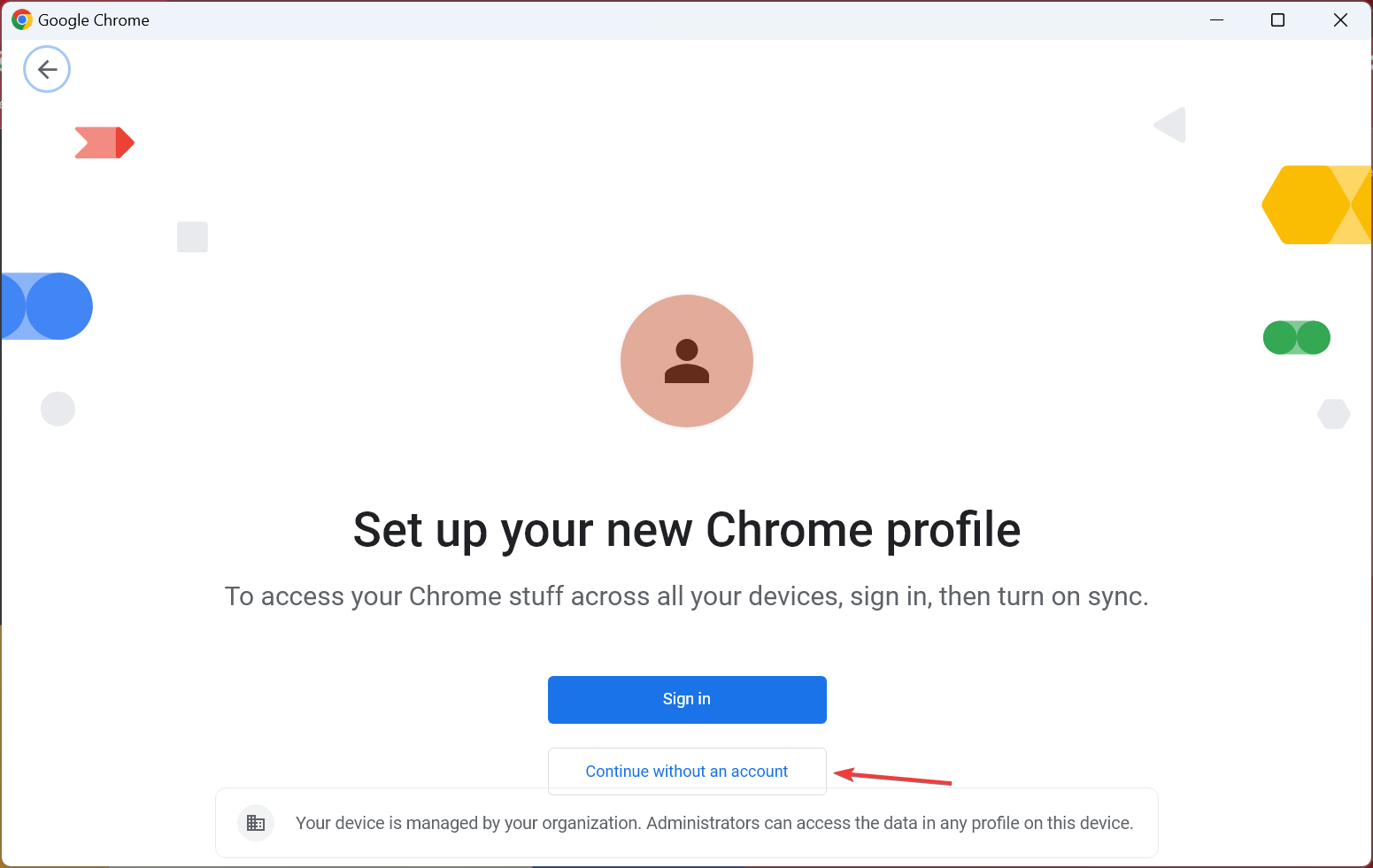Choose Continue without an account
Screen dimensions: 1373x868
coord(687,771)
